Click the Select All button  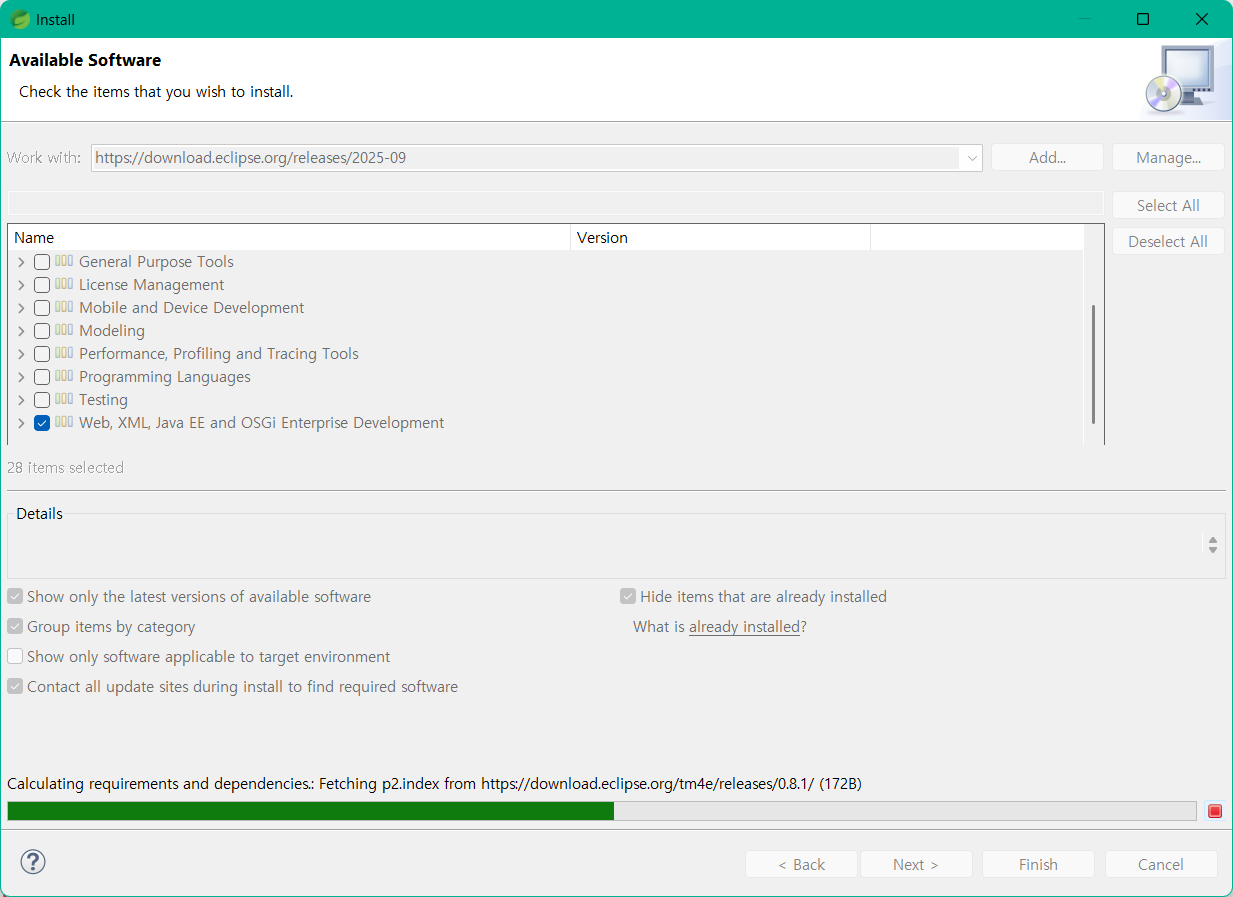point(1168,205)
